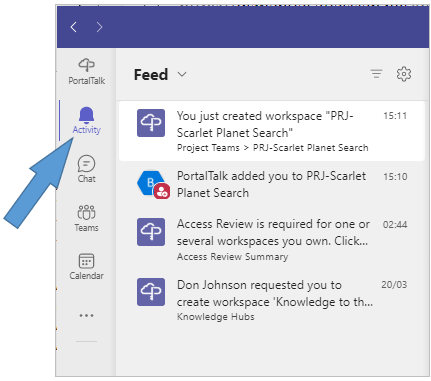This screenshot has height=381, width=431.
Task: Click avatar on 'PortalTalk added you' notification
Action: 153,184
